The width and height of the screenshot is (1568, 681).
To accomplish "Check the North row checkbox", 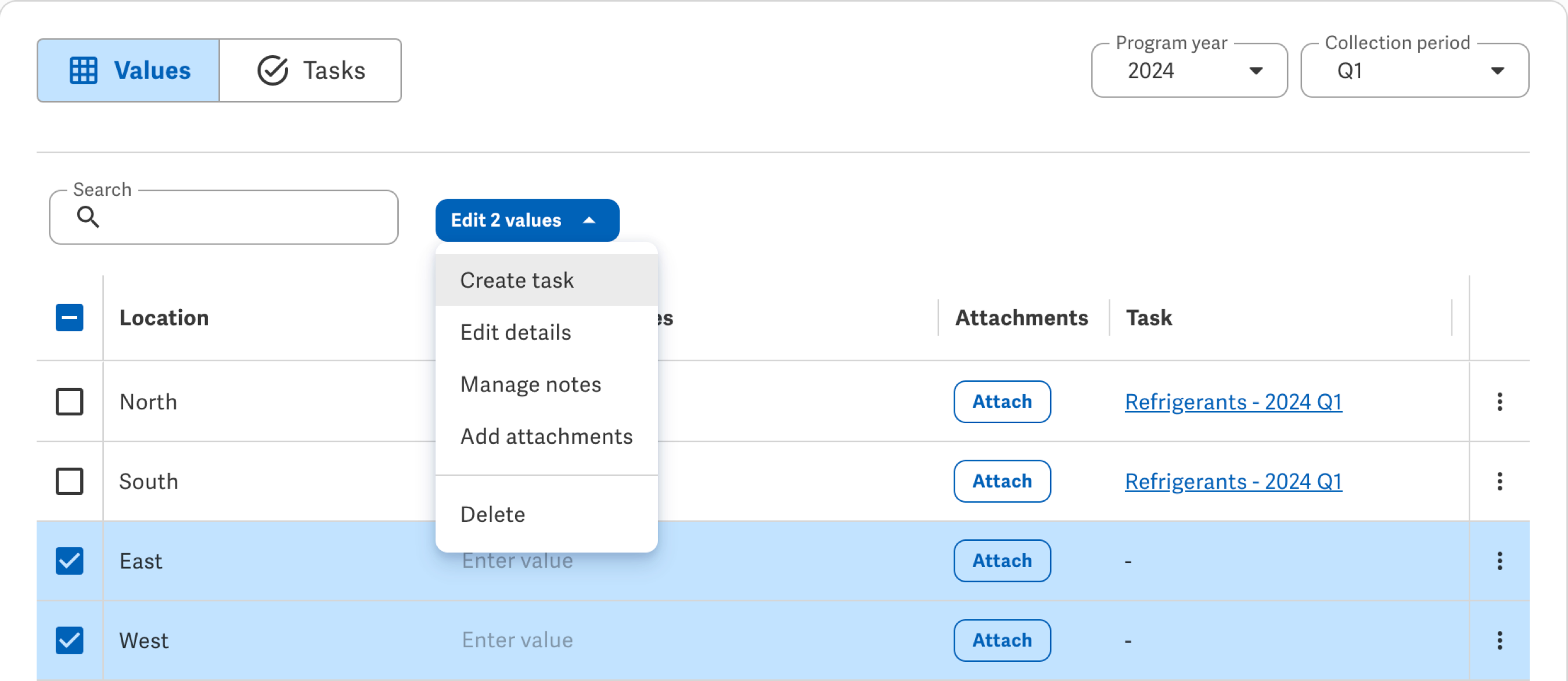I will pos(69,402).
